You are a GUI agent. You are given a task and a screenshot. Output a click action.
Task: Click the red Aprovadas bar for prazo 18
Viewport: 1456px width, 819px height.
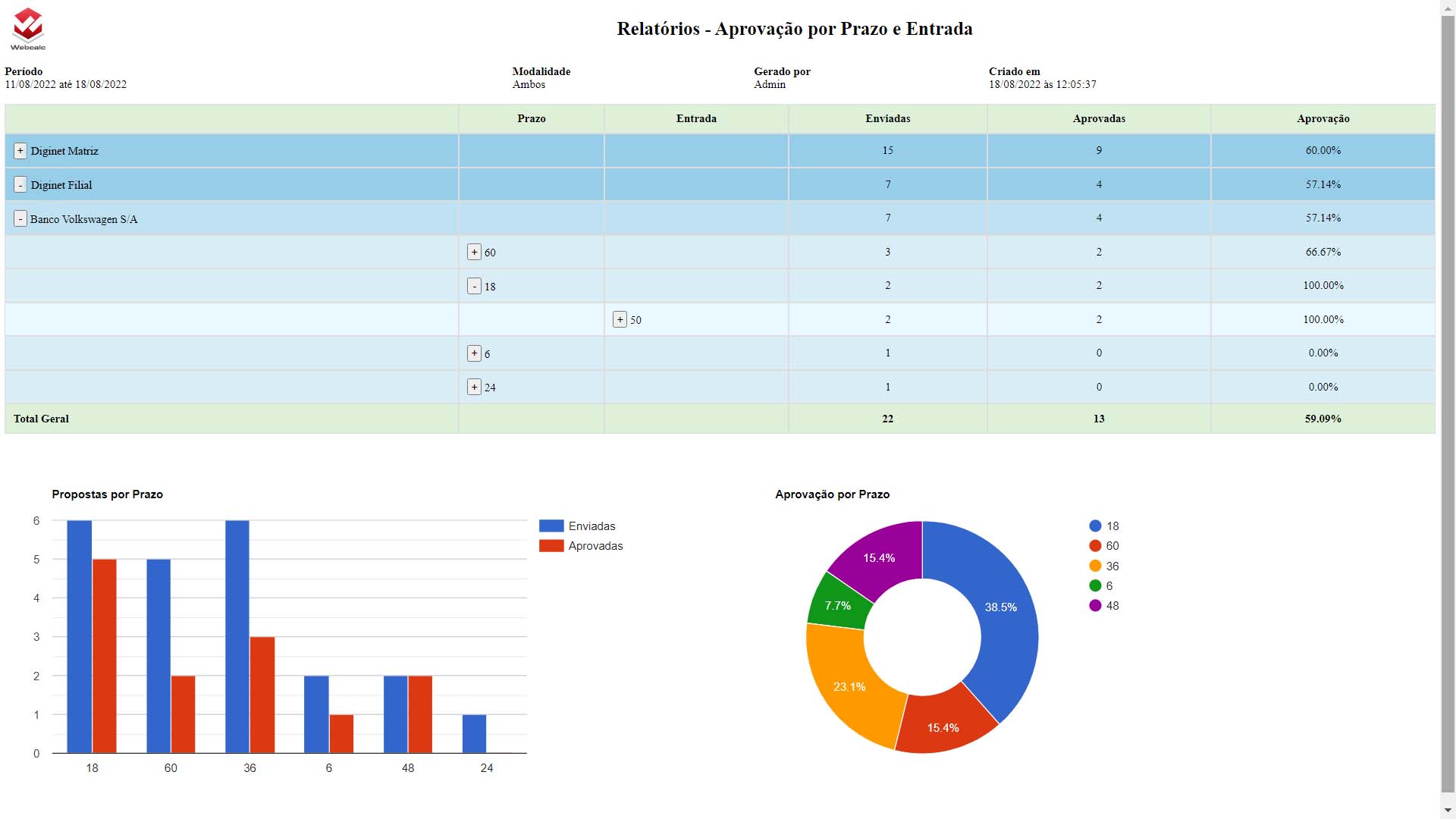coord(105,656)
